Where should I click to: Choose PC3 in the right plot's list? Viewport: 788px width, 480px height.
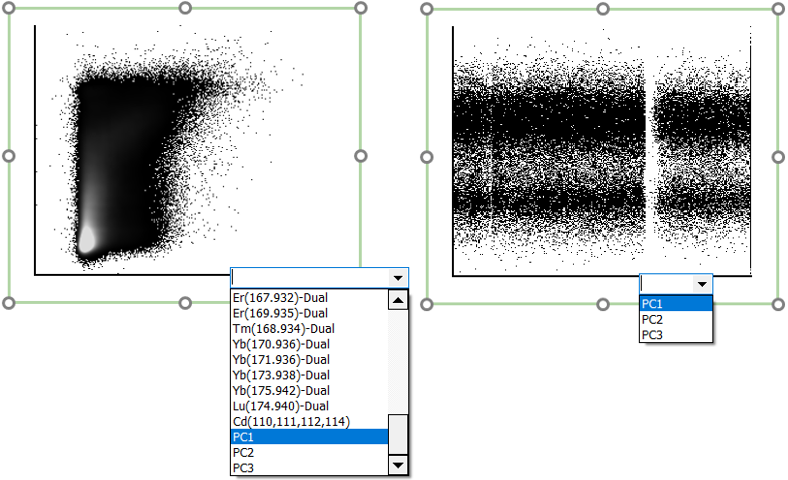click(675, 334)
